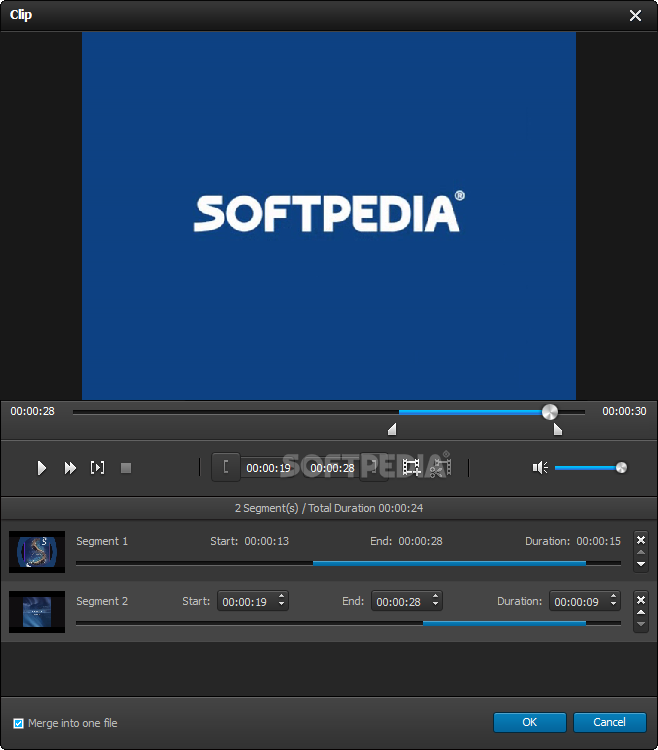Click the playback seek bar knob

pyautogui.click(x=549, y=412)
